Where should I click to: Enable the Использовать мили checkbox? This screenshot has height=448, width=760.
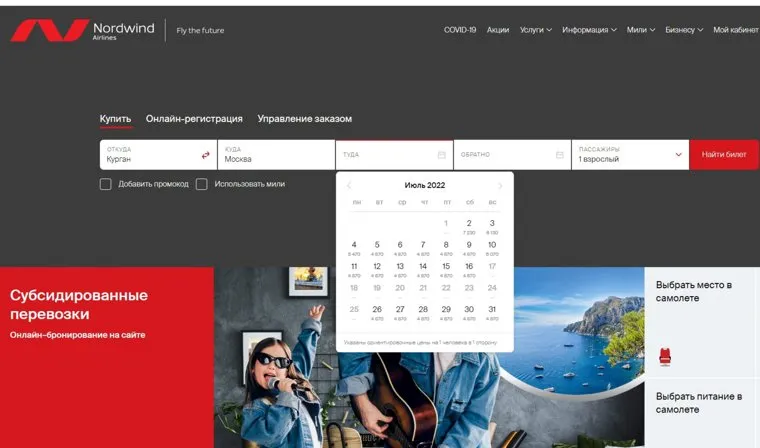coord(202,184)
